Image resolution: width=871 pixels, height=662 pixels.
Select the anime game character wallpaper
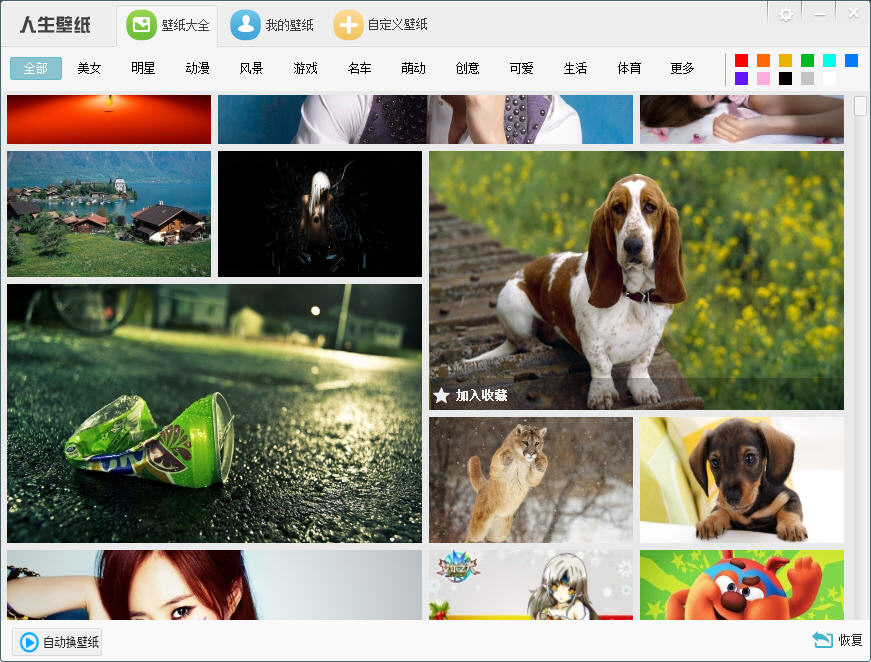click(530, 585)
